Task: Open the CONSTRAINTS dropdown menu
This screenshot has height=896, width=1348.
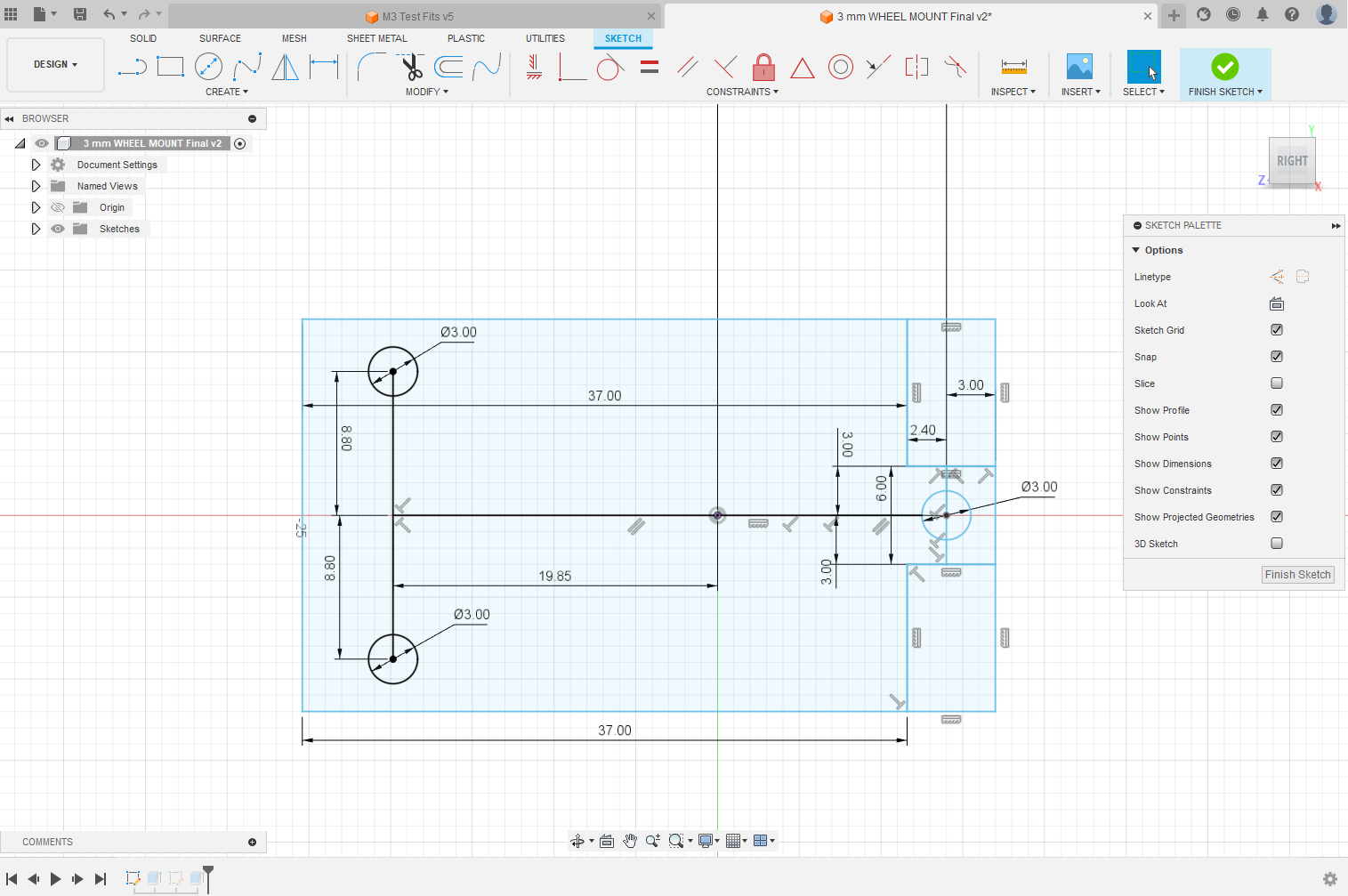Action: (x=742, y=92)
